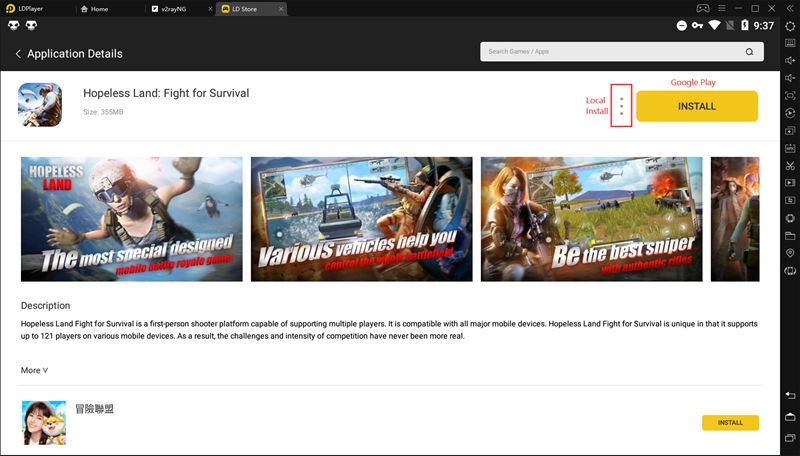Screen dimensions: 800x456
Task: Click the search magnifier icon
Action: coord(749,52)
